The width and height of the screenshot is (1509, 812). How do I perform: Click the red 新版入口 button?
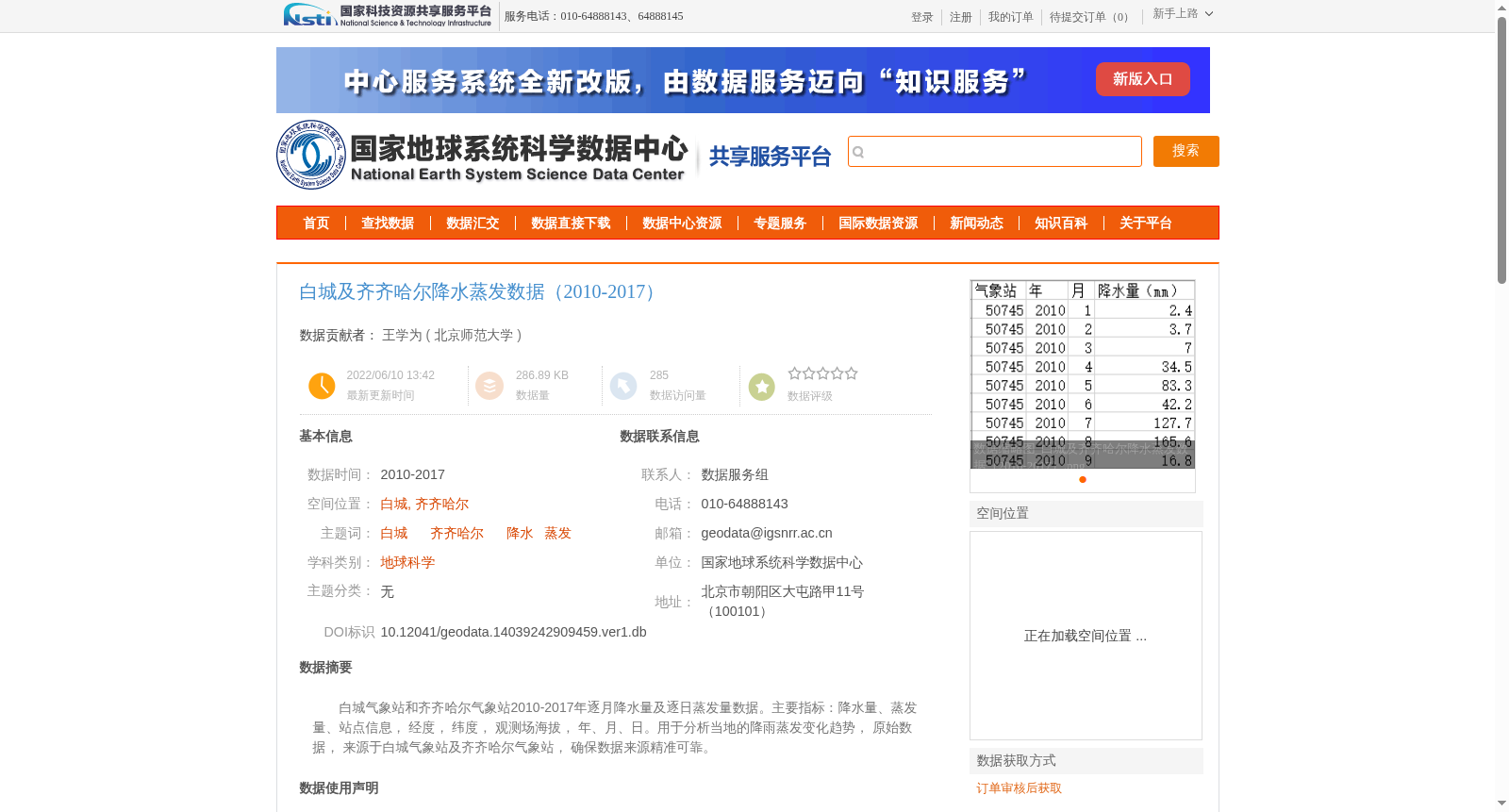1142,79
